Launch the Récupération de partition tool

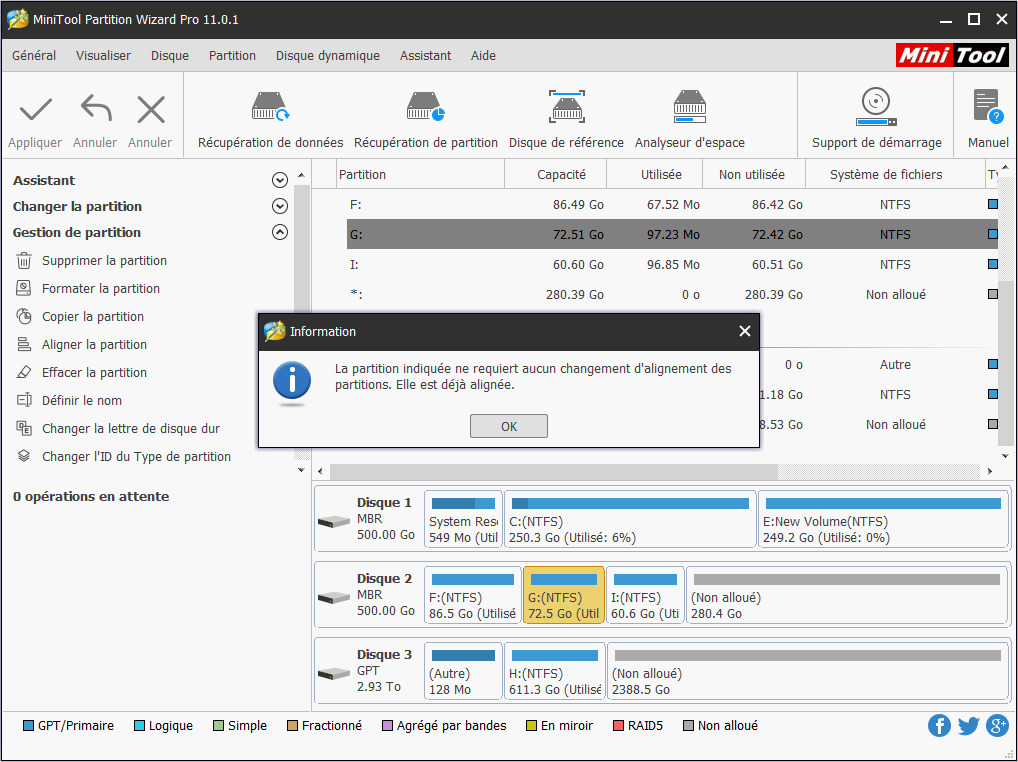tap(426, 115)
